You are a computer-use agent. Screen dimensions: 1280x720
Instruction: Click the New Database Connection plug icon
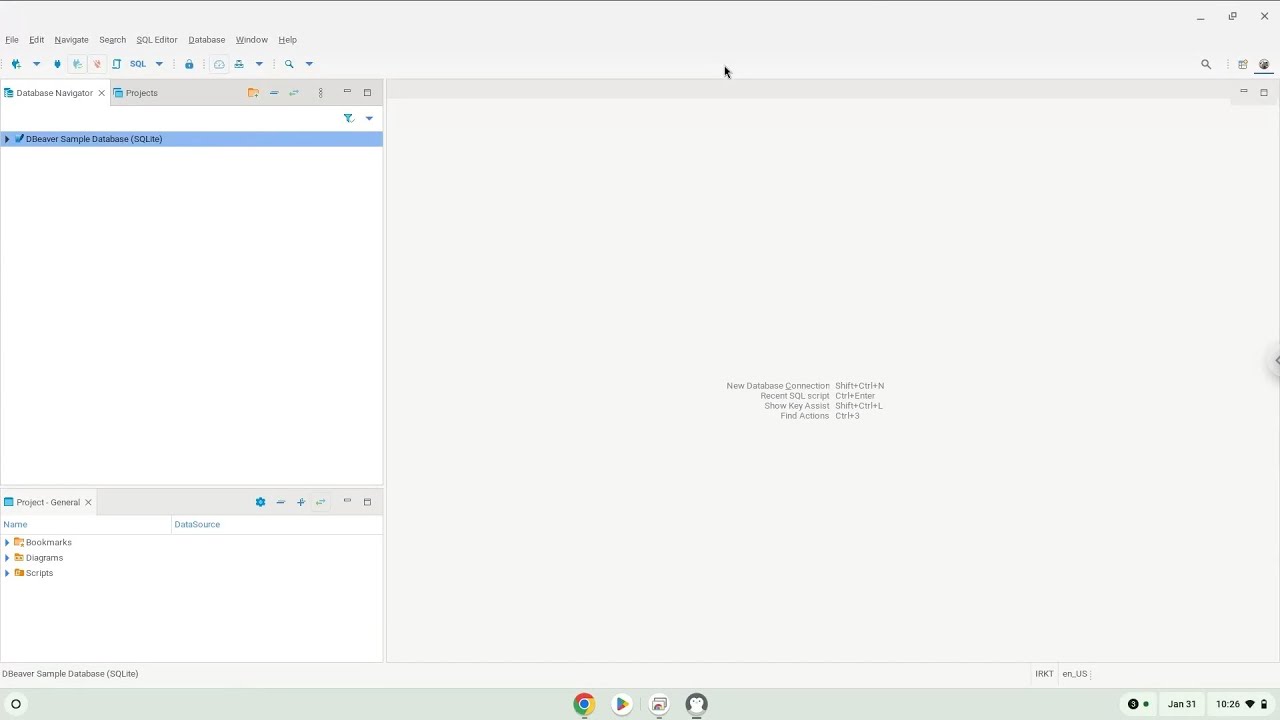[16, 64]
